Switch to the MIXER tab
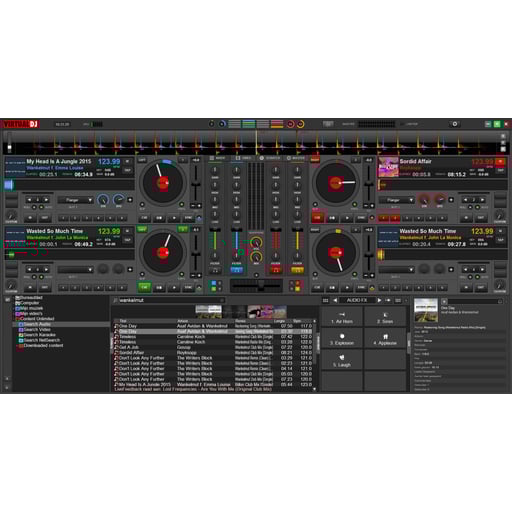Screen dimensions: 512x512 (x=217, y=158)
